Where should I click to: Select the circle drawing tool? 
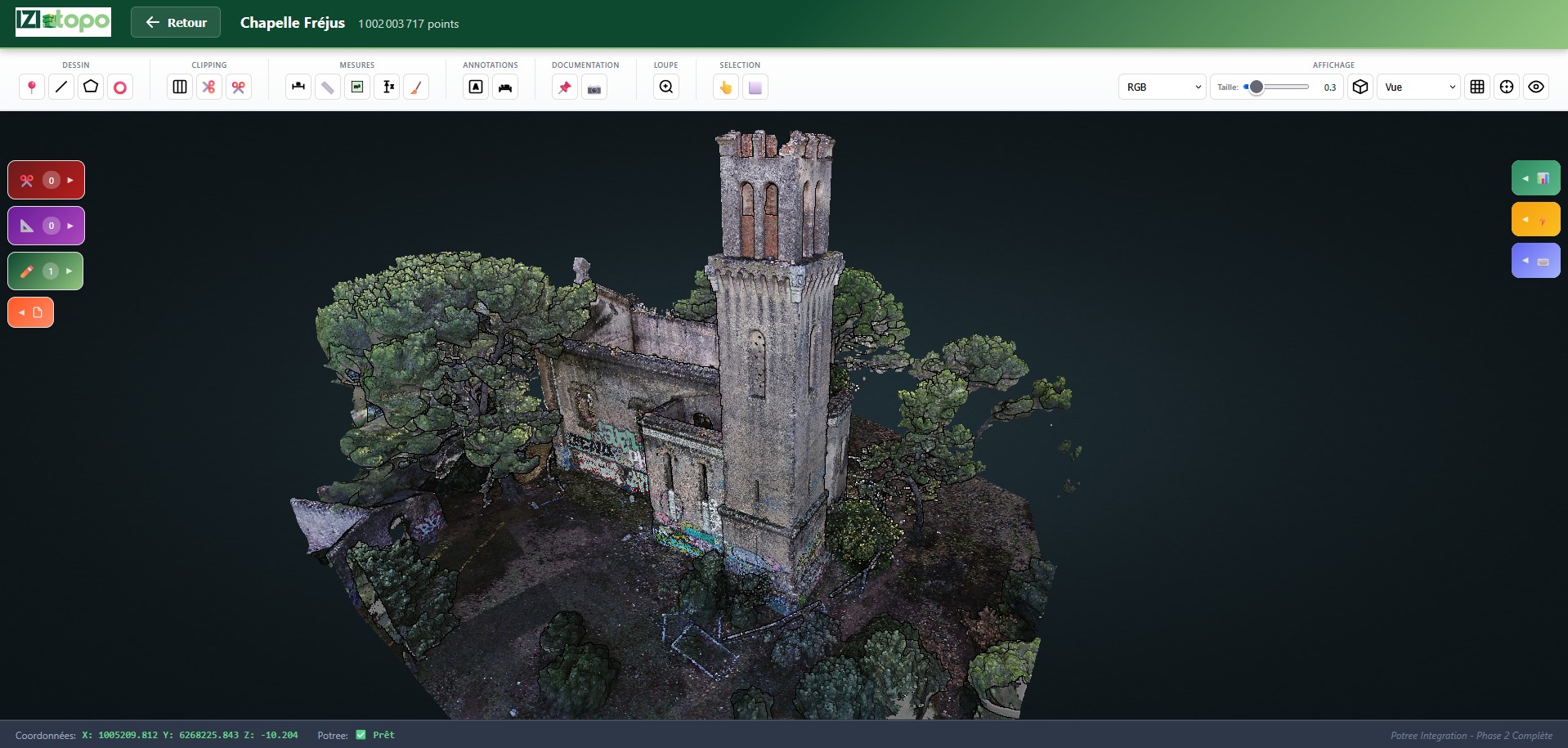pos(120,87)
